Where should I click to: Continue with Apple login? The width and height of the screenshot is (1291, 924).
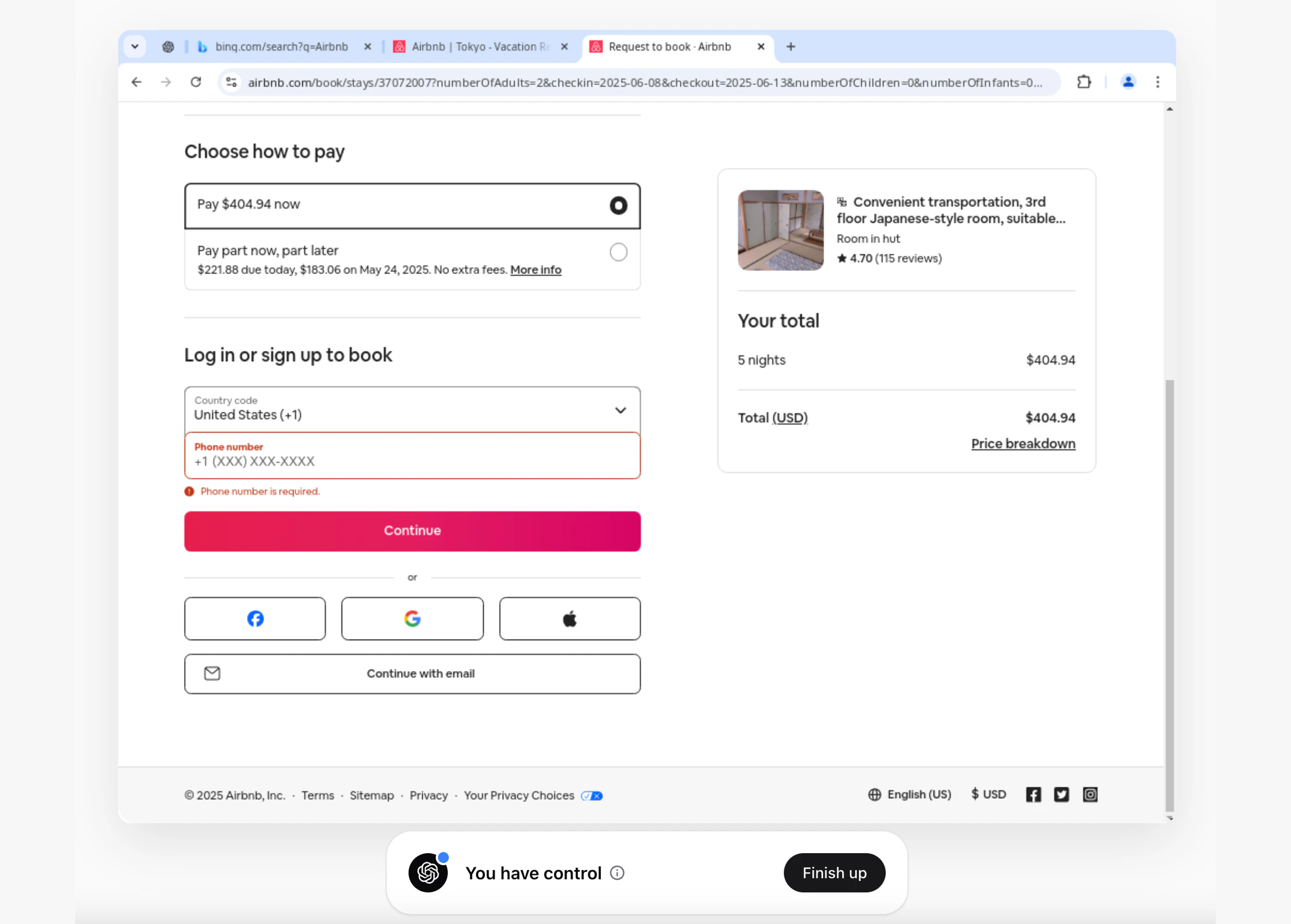pos(569,618)
